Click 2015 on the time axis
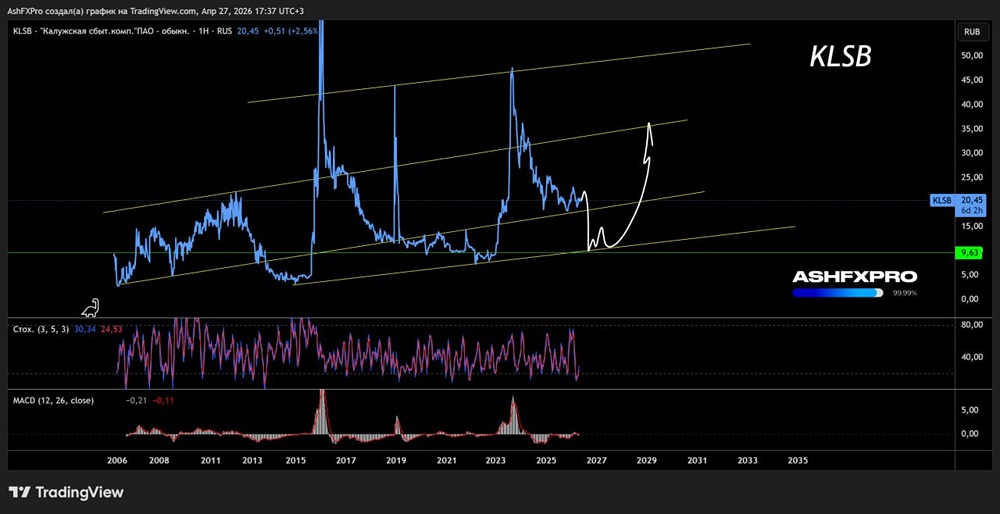 [x=295, y=460]
